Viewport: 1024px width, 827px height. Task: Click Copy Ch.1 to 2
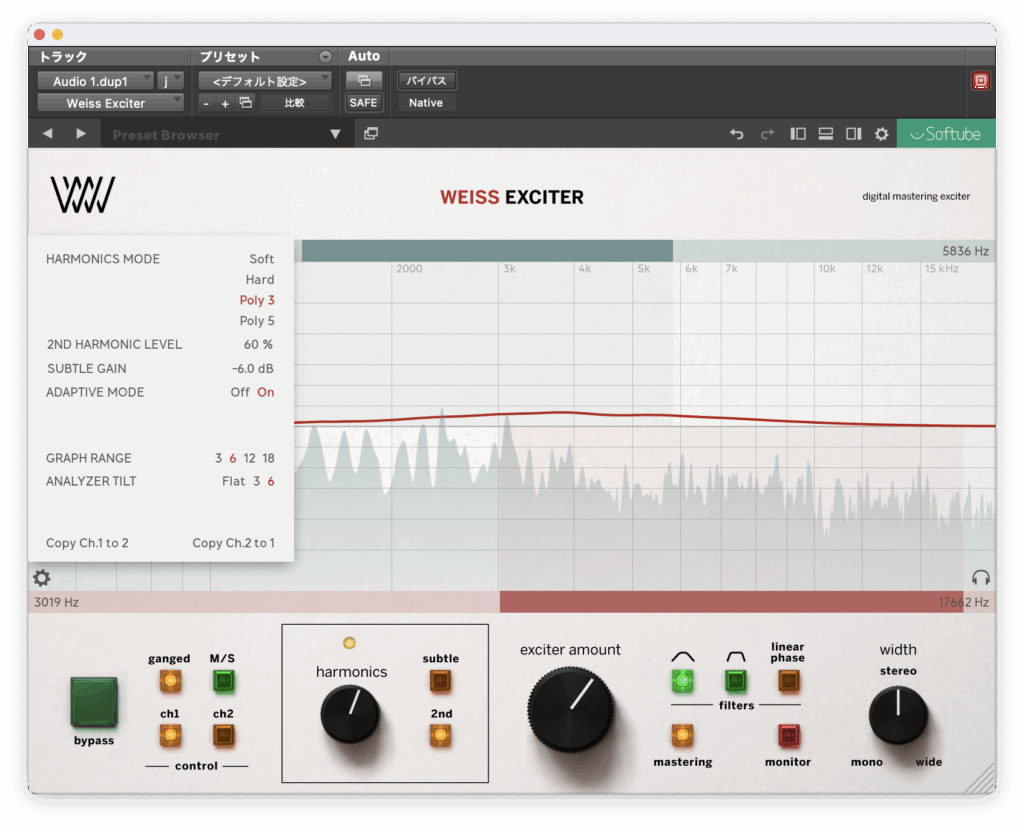[87, 543]
